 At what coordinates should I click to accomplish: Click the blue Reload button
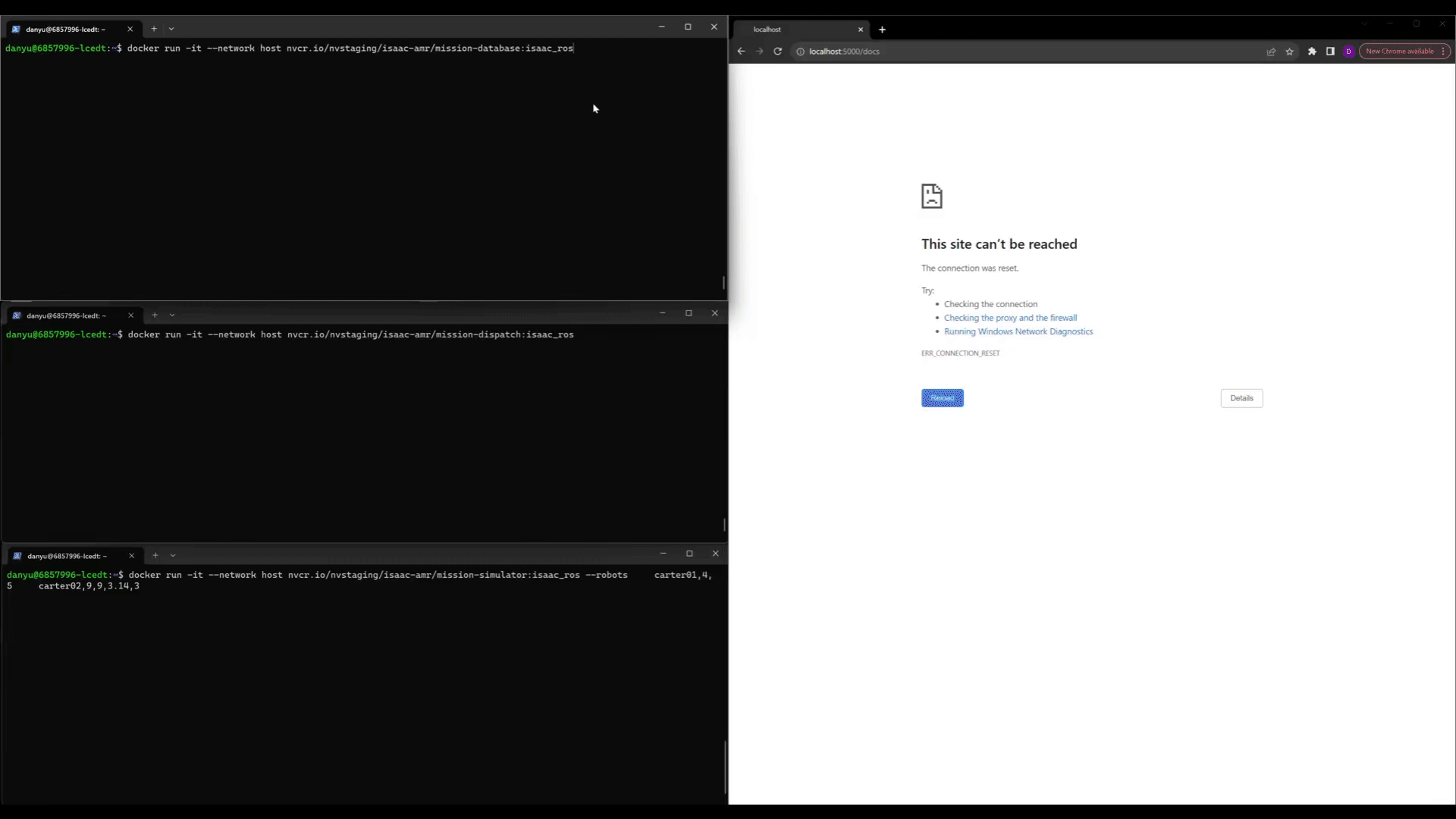click(942, 398)
